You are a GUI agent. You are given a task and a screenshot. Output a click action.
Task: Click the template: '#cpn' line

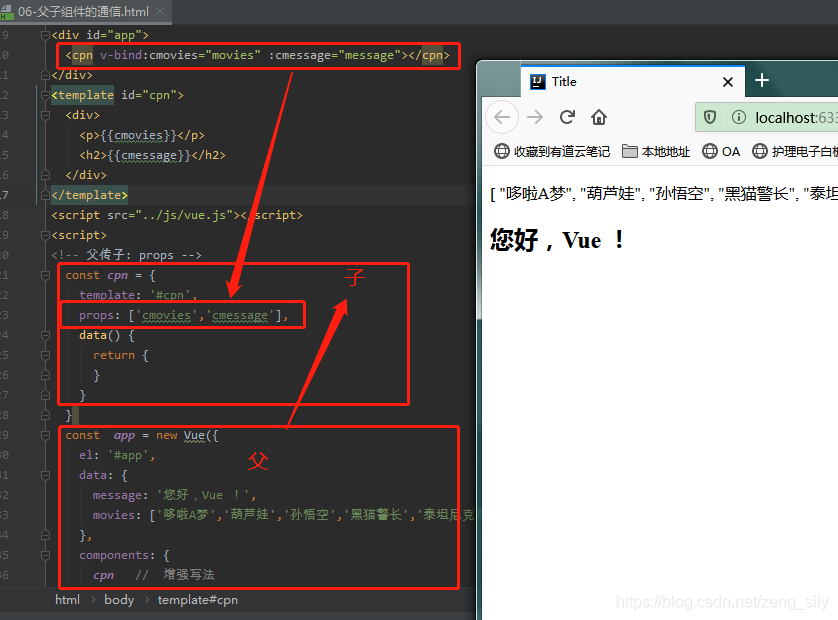138,295
